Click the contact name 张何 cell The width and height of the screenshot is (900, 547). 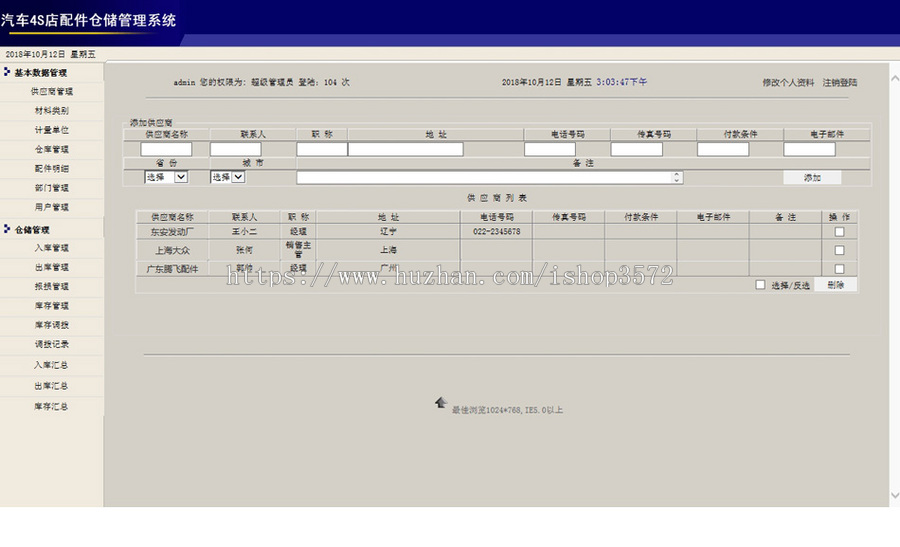pos(245,250)
